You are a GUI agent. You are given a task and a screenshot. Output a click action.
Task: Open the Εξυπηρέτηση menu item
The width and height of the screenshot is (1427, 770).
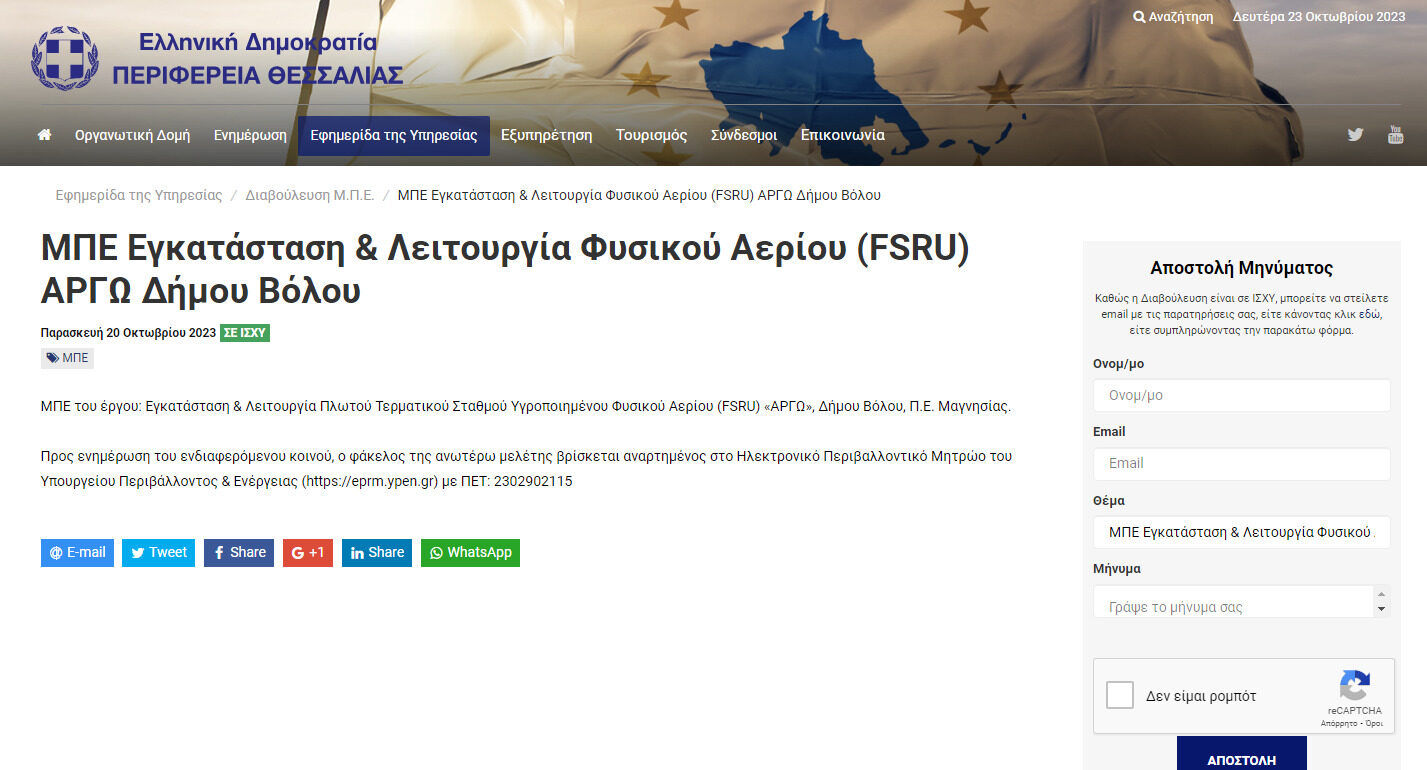546,136
